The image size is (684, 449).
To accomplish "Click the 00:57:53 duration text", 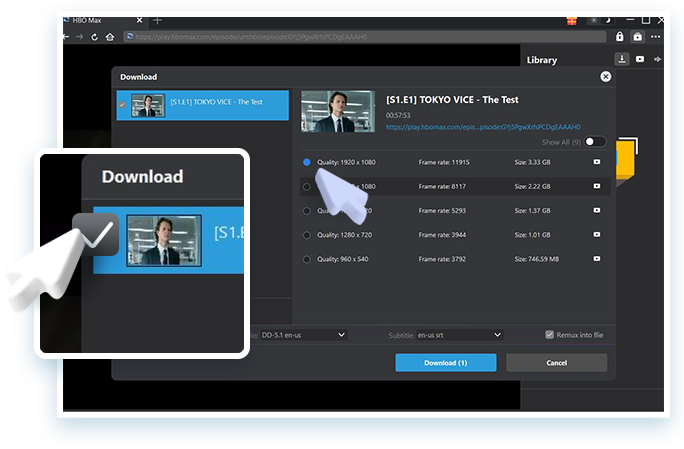I will [x=398, y=115].
